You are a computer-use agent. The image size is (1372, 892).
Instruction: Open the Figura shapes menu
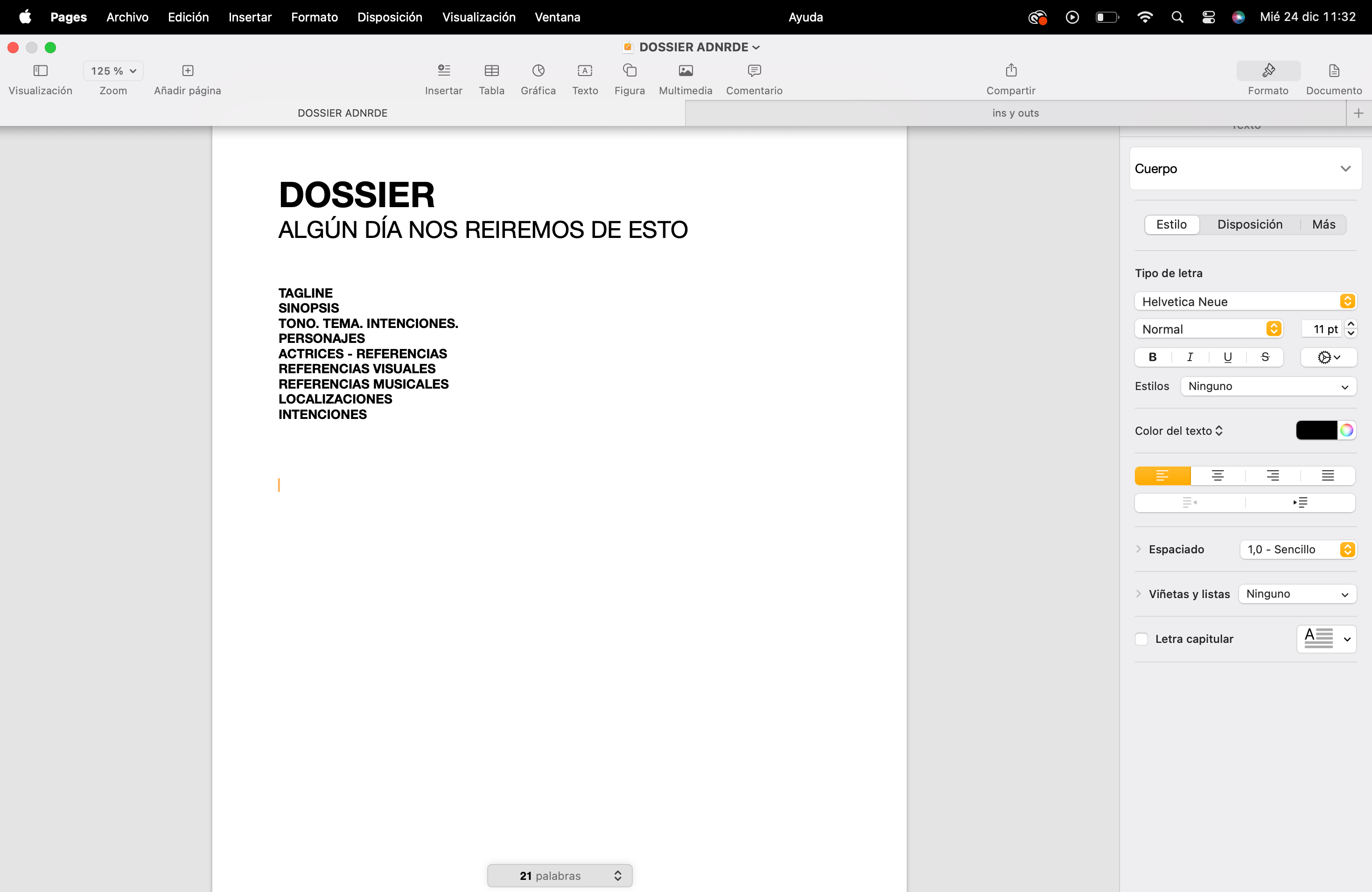(x=629, y=71)
